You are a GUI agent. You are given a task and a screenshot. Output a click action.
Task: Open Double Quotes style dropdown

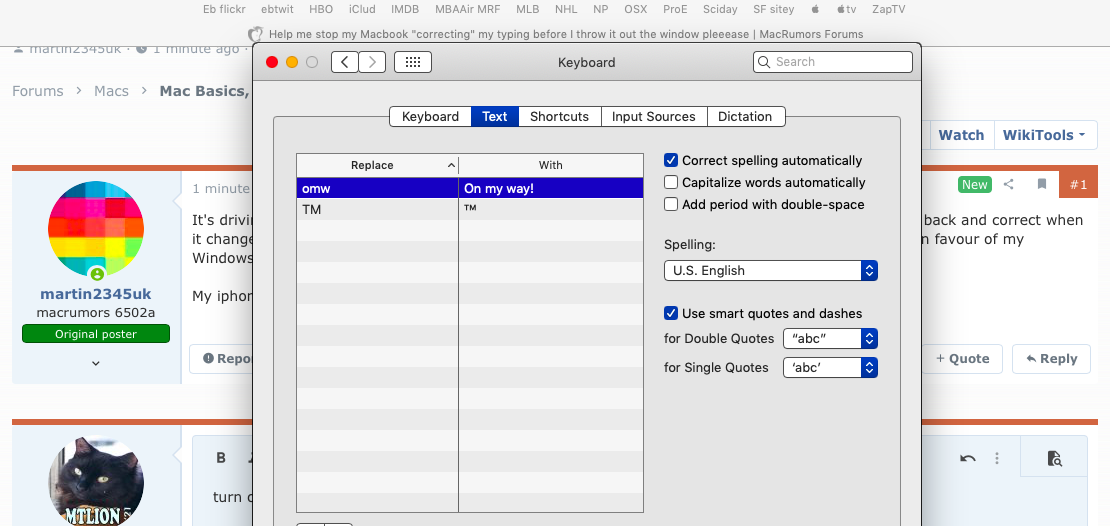[x=830, y=338]
